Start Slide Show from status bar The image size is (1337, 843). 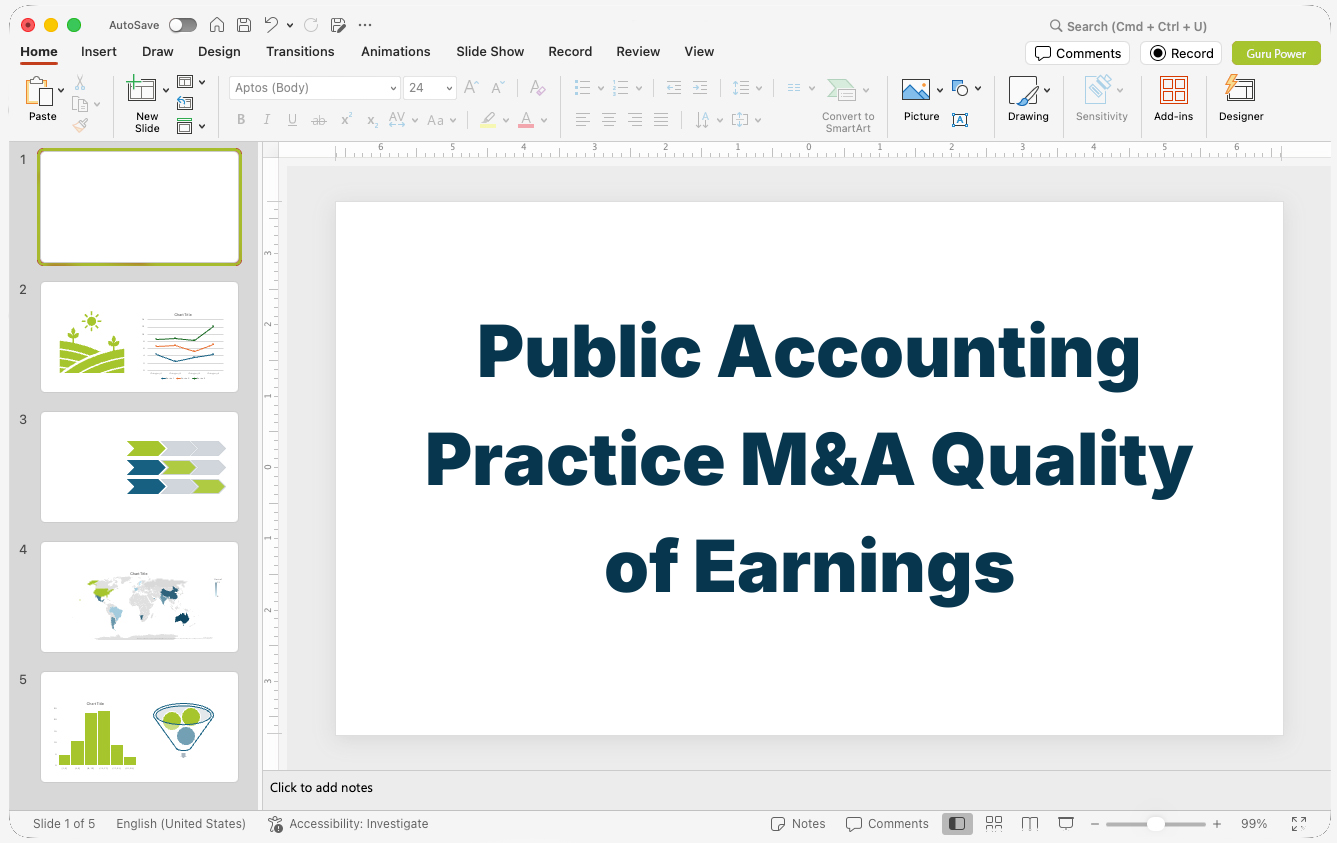tap(1066, 824)
